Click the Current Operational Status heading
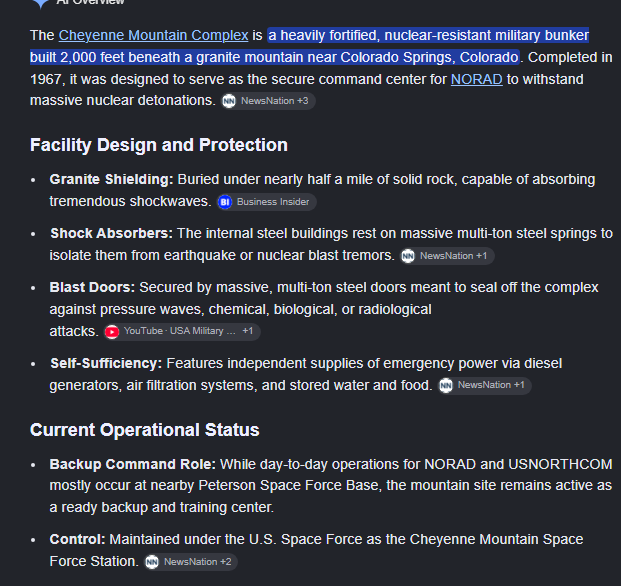 coord(145,430)
